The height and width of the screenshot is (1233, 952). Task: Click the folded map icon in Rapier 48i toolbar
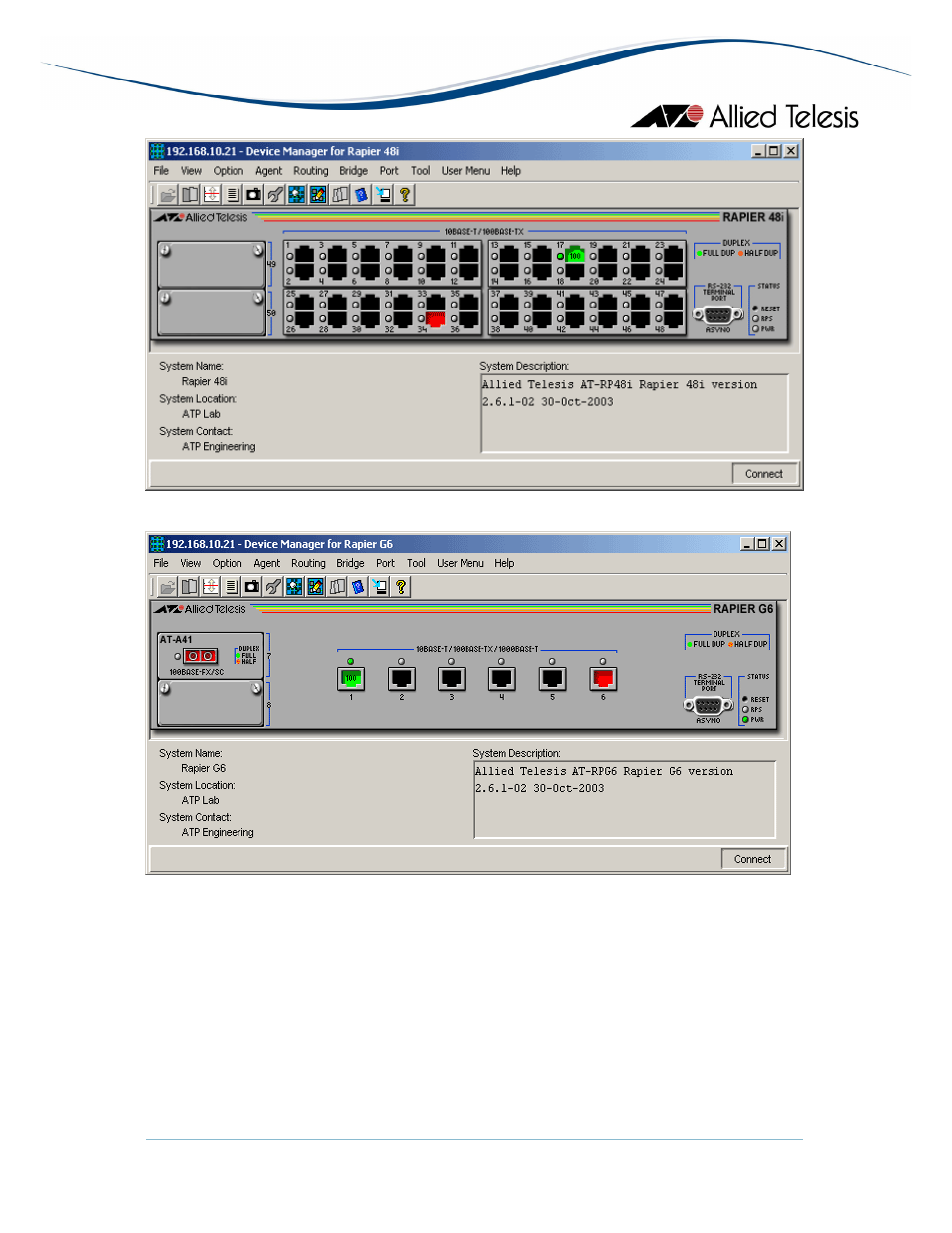coord(340,195)
